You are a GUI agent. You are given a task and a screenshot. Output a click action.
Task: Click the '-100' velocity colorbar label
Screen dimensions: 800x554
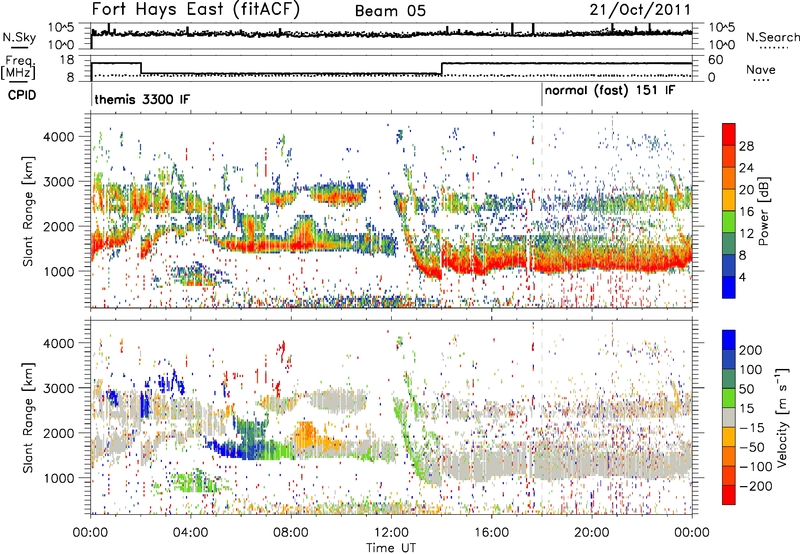[756, 467]
